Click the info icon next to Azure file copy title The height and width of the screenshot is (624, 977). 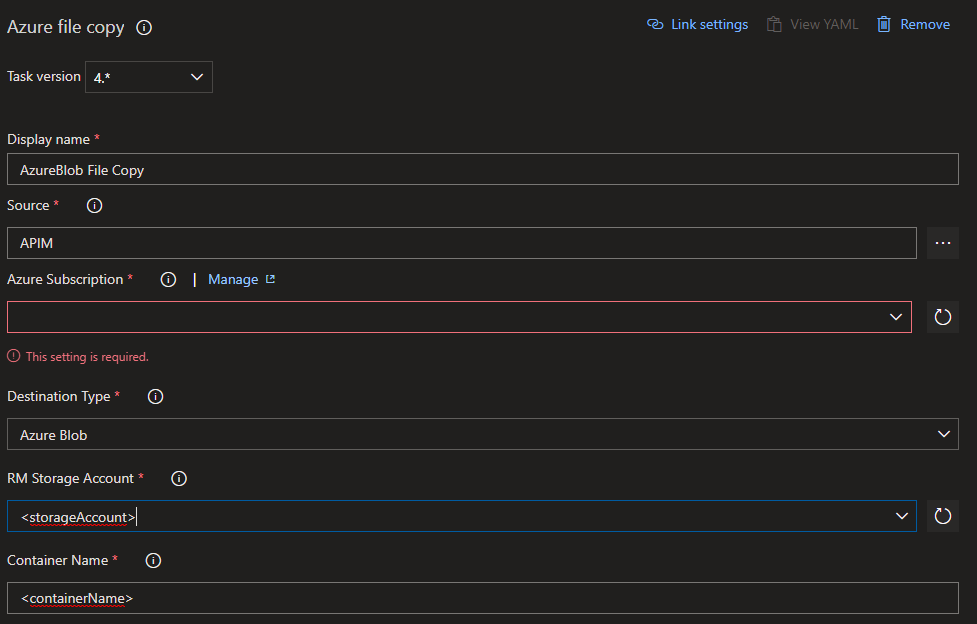[x=144, y=28]
